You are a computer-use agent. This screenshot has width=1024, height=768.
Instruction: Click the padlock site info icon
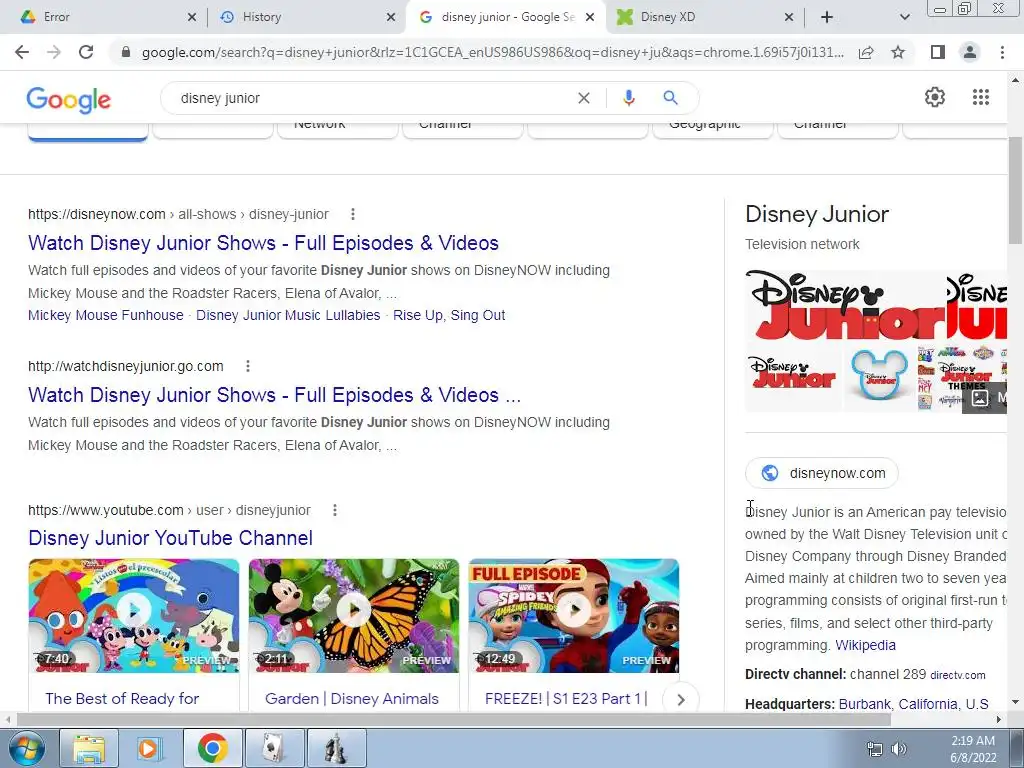pos(126,52)
